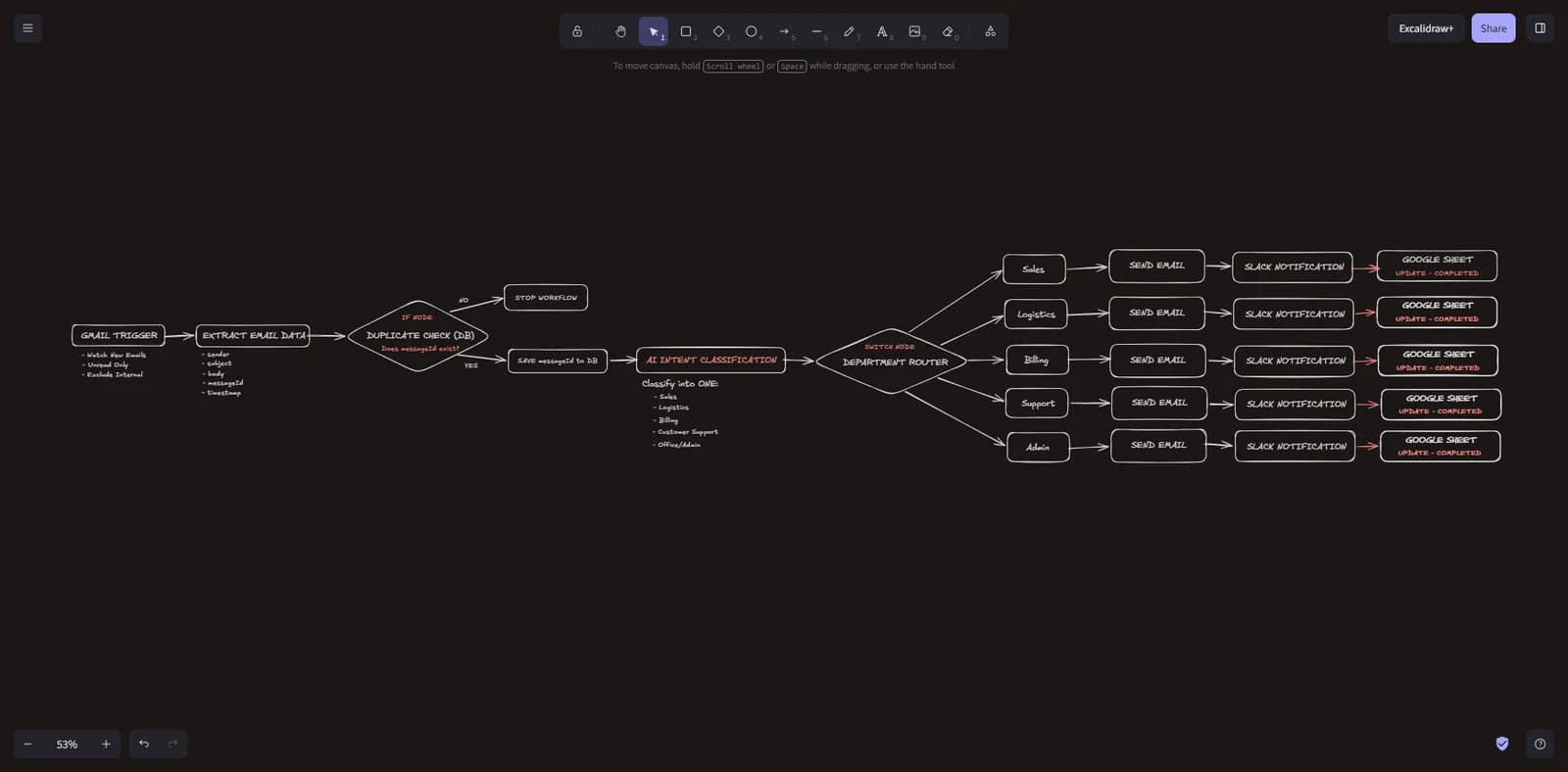Click the DEPARTMENT ROUTER diamond
Image resolution: width=1568 pixels, height=772 pixels.
click(x=892, y=361)
